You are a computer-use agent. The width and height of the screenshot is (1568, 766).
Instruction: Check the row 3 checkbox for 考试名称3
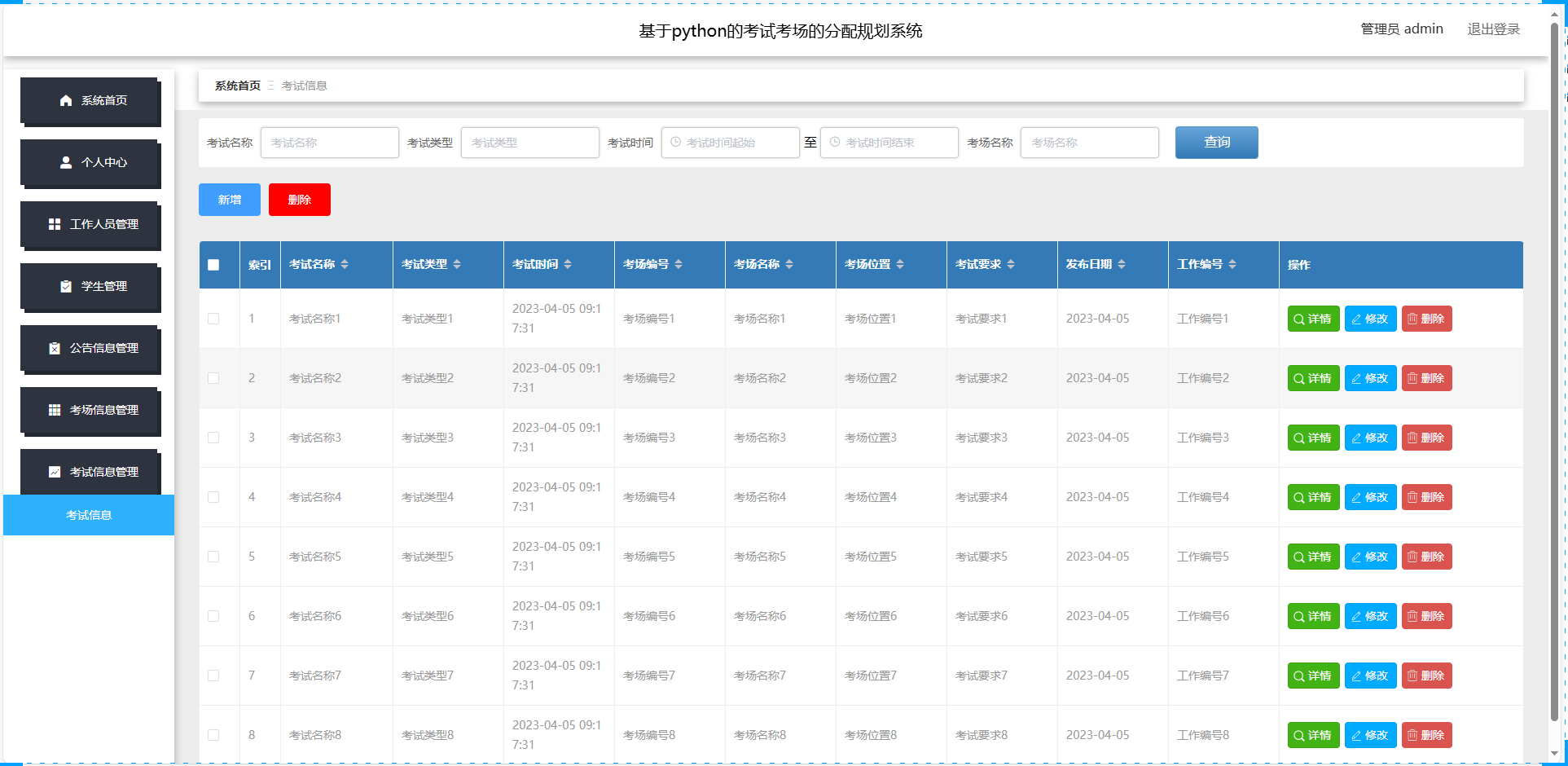point(213,438)
